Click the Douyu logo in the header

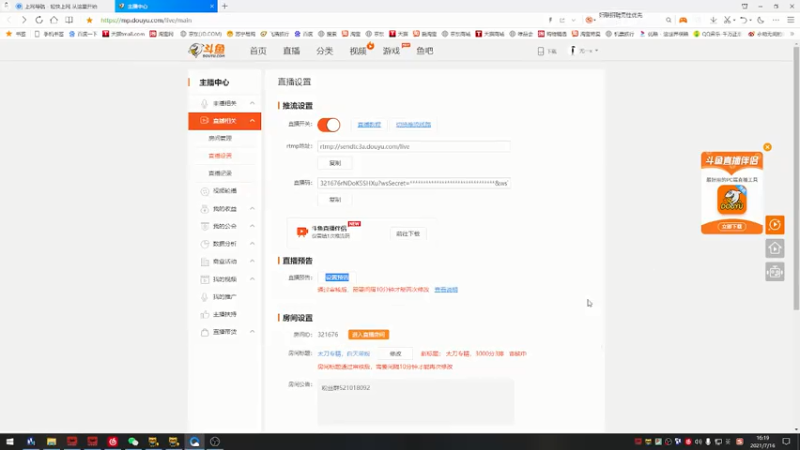pos(207,51)
